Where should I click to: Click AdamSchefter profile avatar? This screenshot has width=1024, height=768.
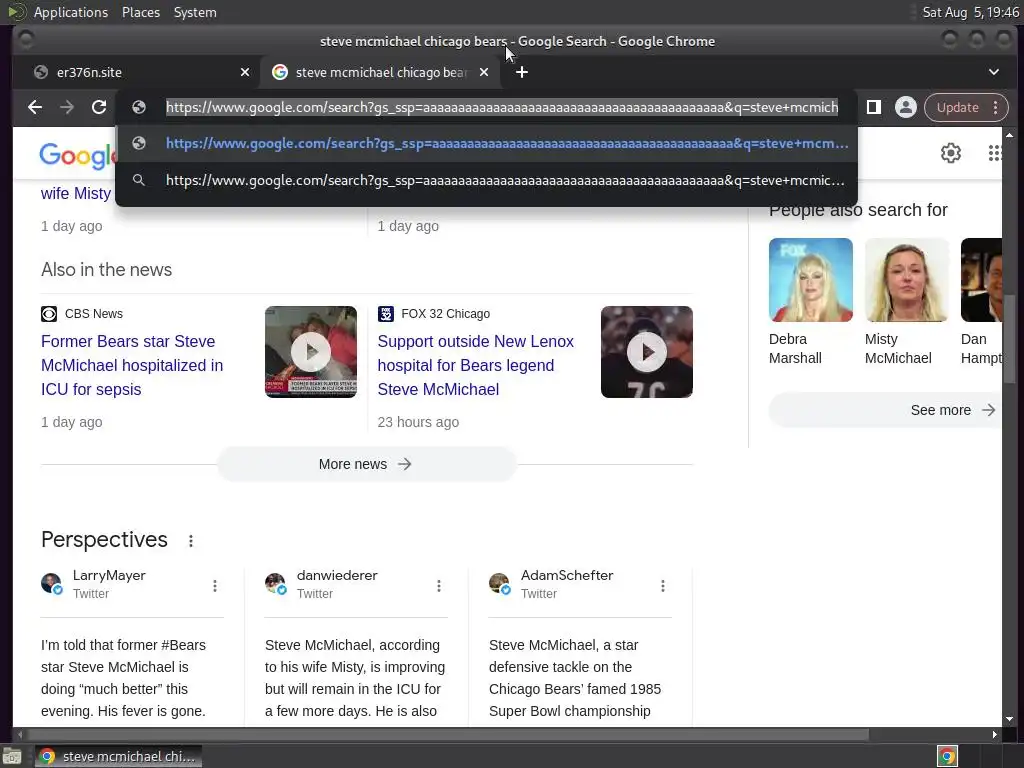(499, 583)
